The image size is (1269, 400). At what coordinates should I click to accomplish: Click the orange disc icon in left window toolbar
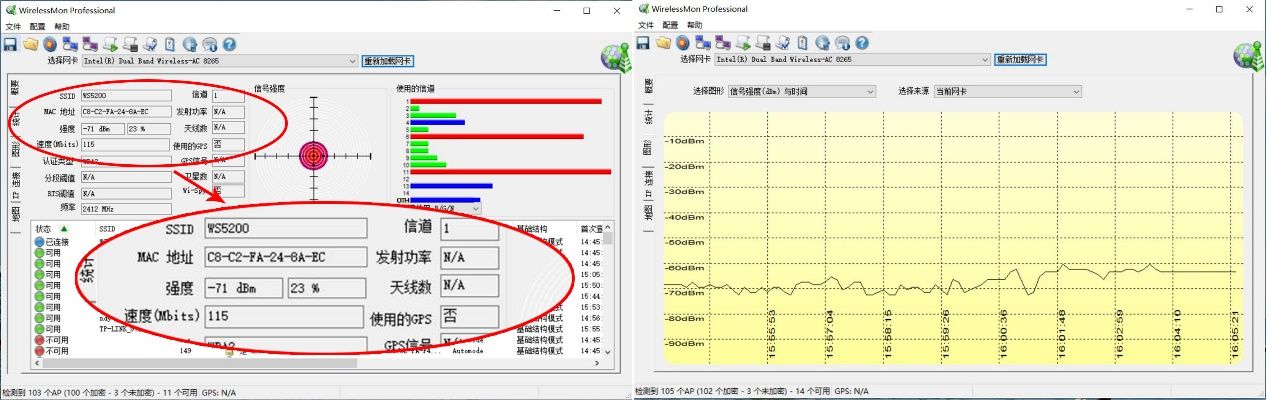(49, 44)
